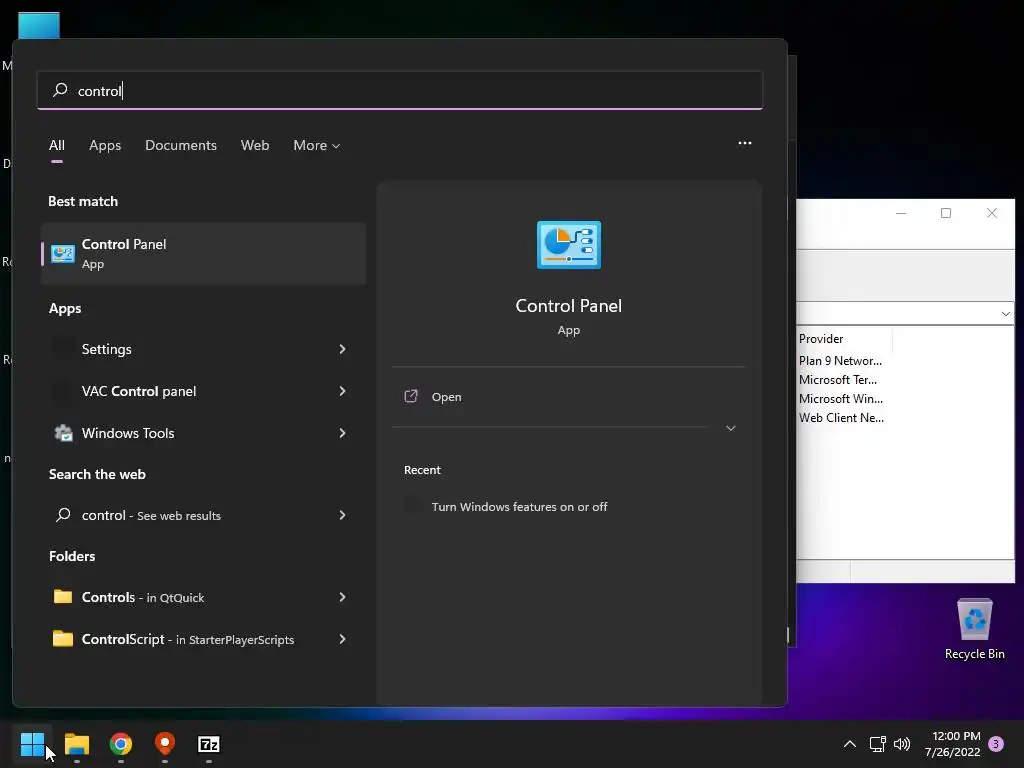1024x768 pixels.
Task: Click the Control Panel icon in best match
Action: click(63, 253)
